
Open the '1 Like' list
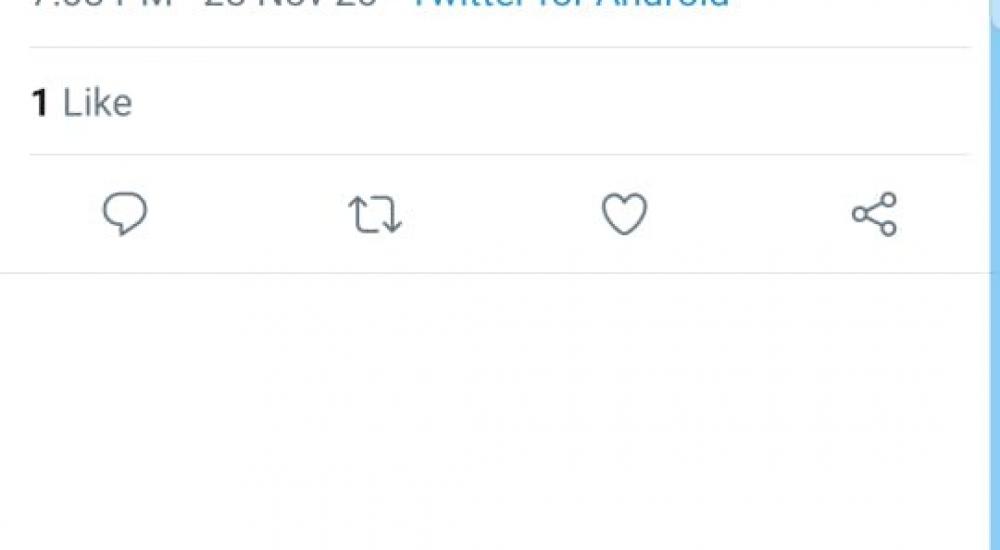(x=81, y=102)
